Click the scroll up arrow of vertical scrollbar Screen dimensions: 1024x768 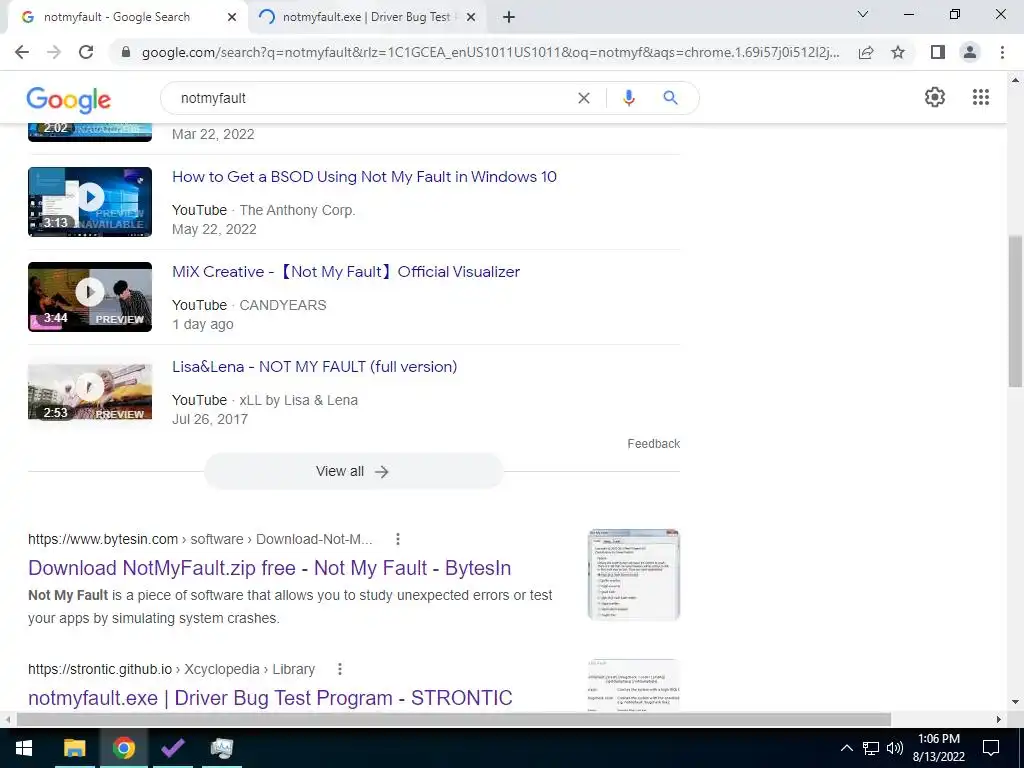[x=1015, y=80]
